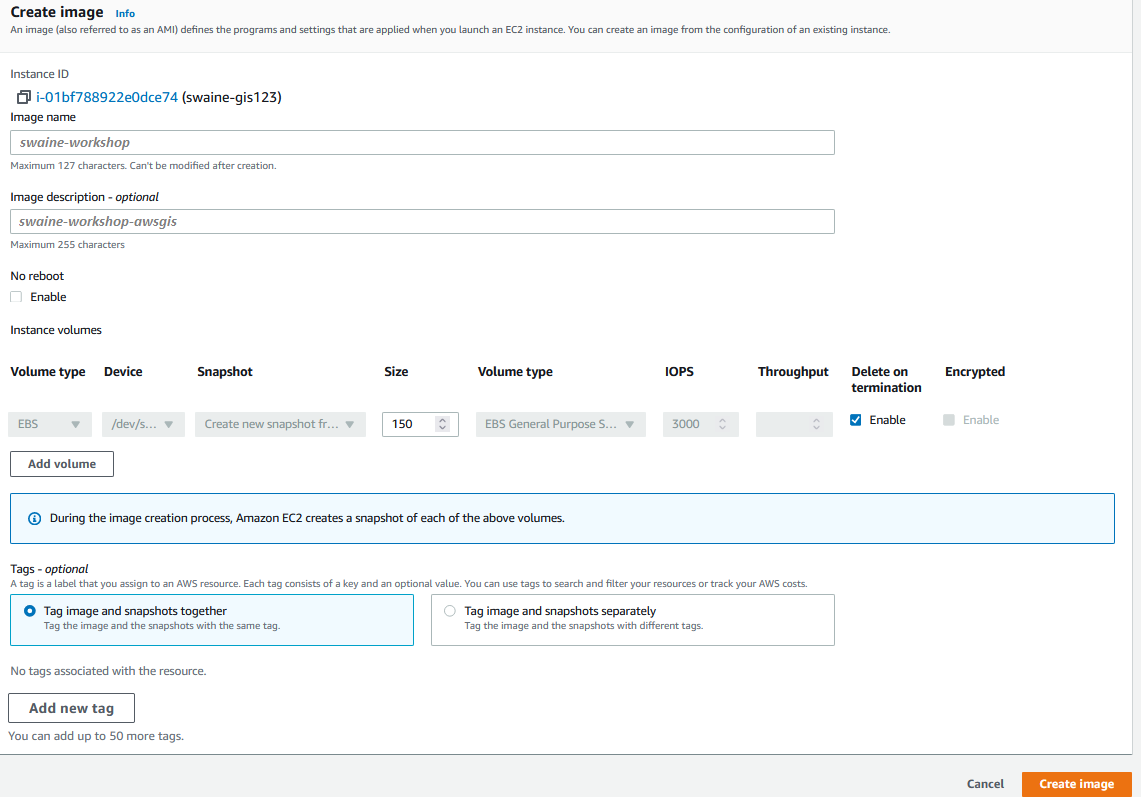Select Tag image and snapshots together
Viewport: 1141px width, 800px height.
pyautogui.click(x=212, y=620)
